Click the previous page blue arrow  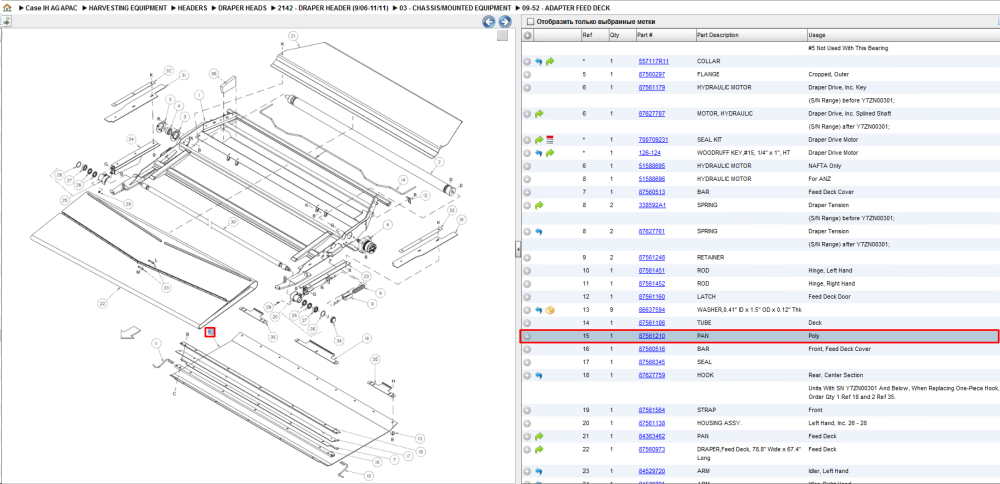point(489,22)
